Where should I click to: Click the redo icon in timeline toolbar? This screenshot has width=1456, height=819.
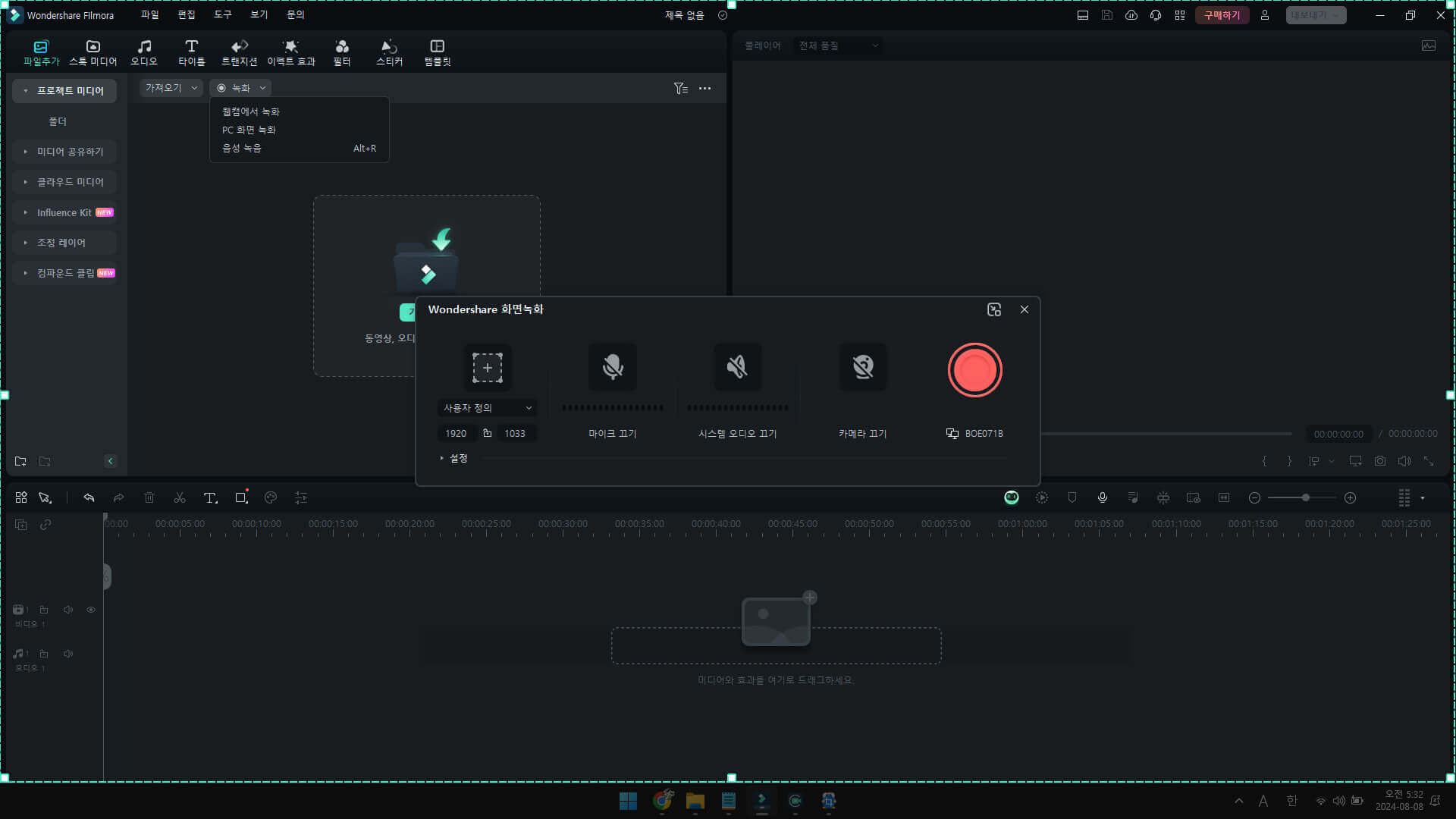coord(118,497)
